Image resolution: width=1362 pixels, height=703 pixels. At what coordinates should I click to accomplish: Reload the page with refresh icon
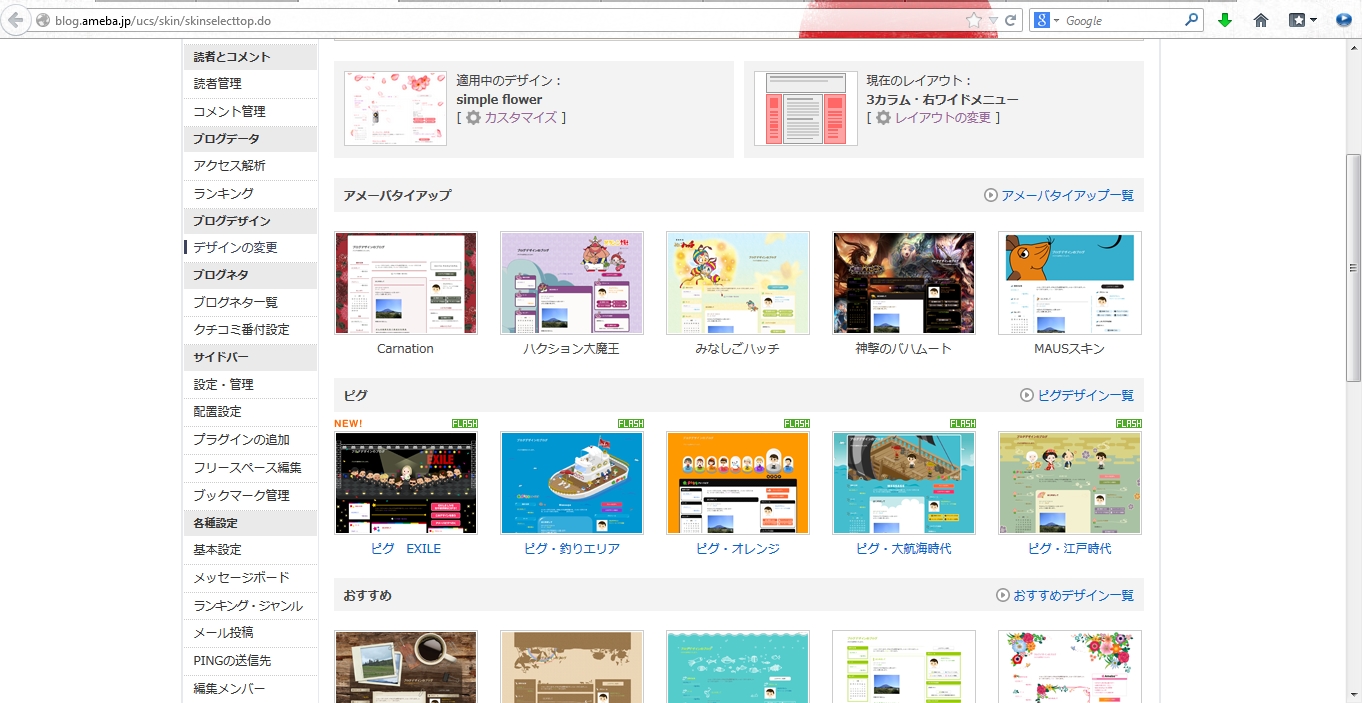1011,20
